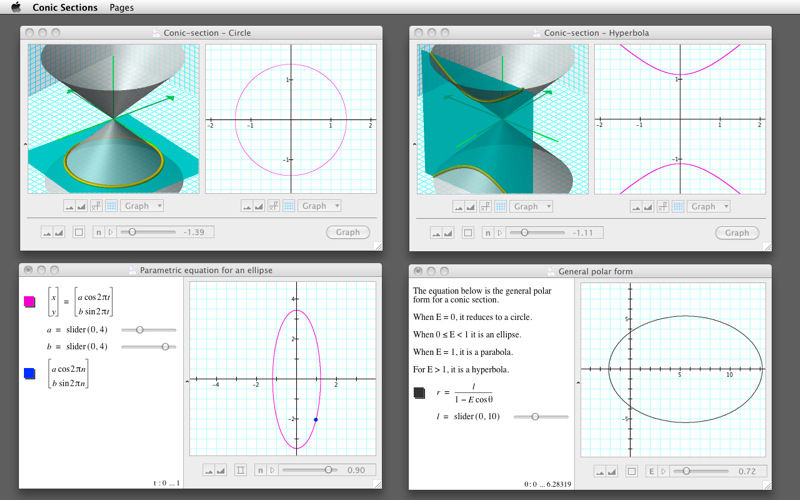Zoom in the General polar form graph
This screenshot has height=500, width=800.
coord(612,471)
